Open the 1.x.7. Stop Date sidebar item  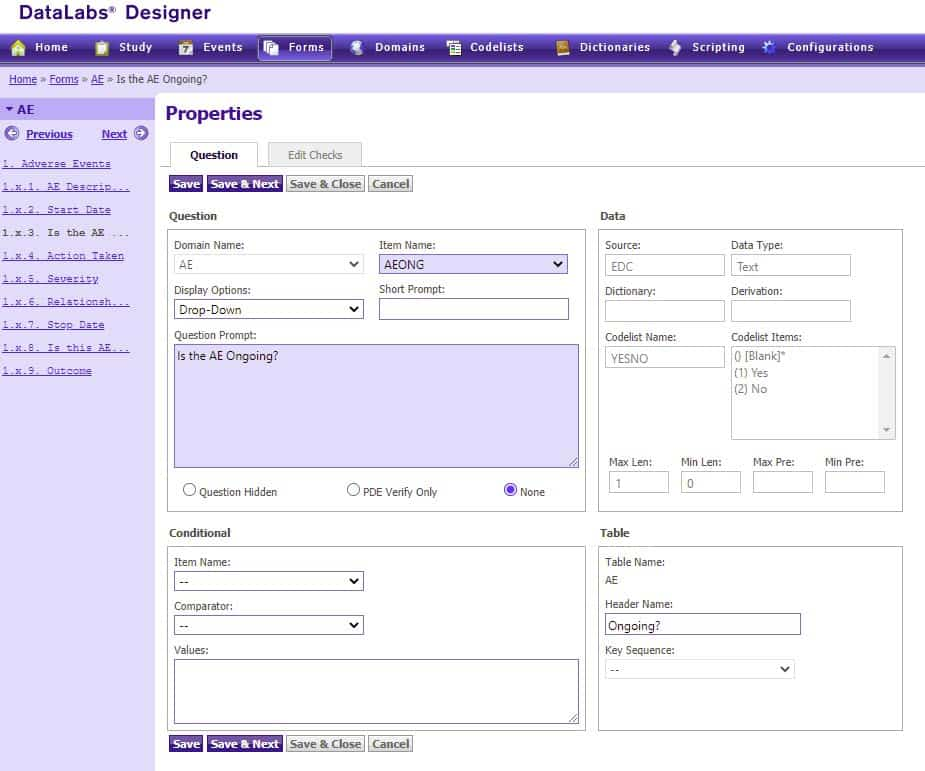pyautogui.click(x=53, y=324)
